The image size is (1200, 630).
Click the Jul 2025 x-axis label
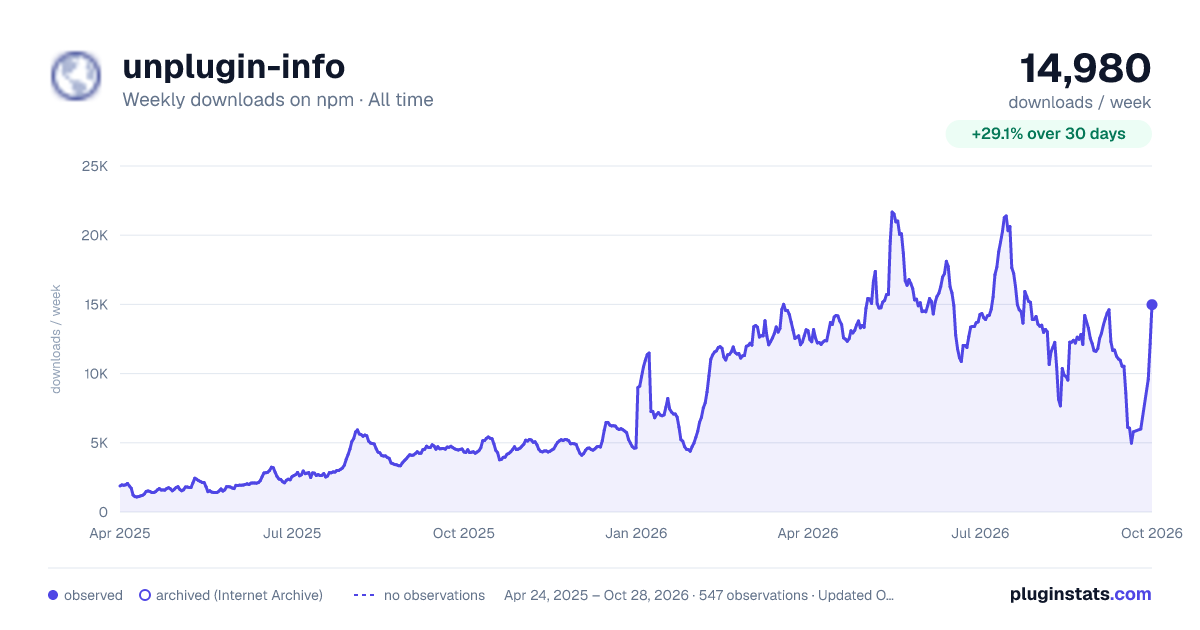coord(292,533)
